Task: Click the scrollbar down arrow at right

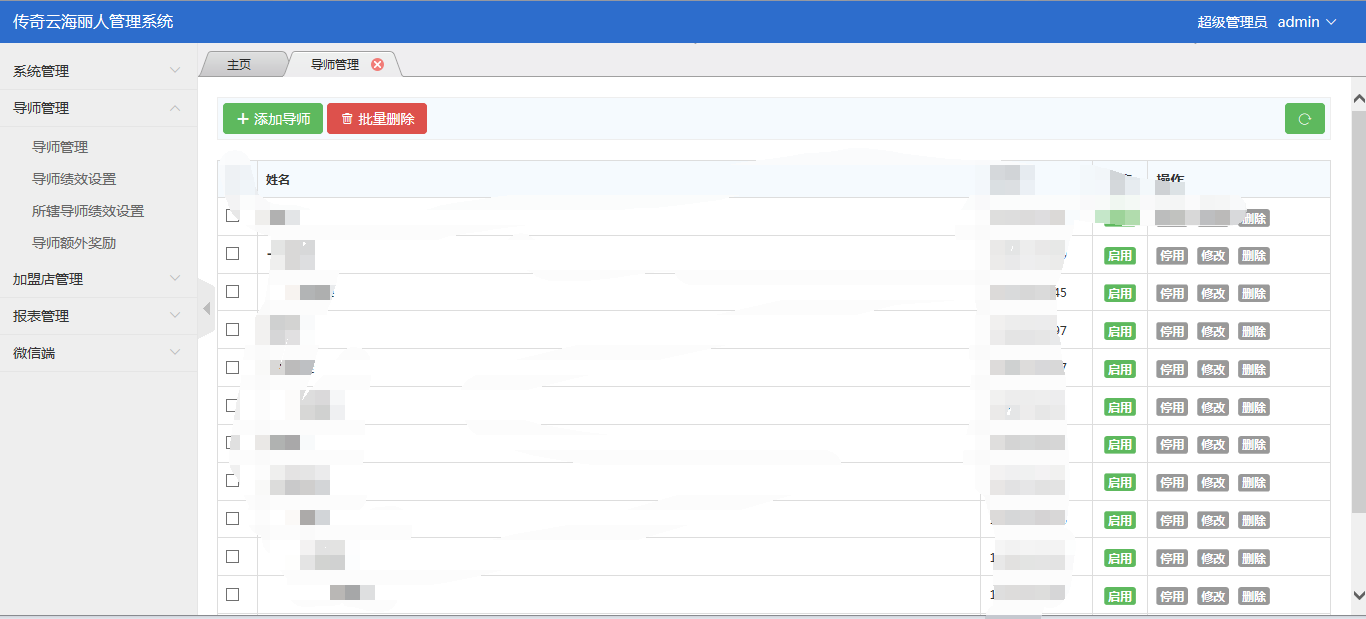Action: [1358, 595]
